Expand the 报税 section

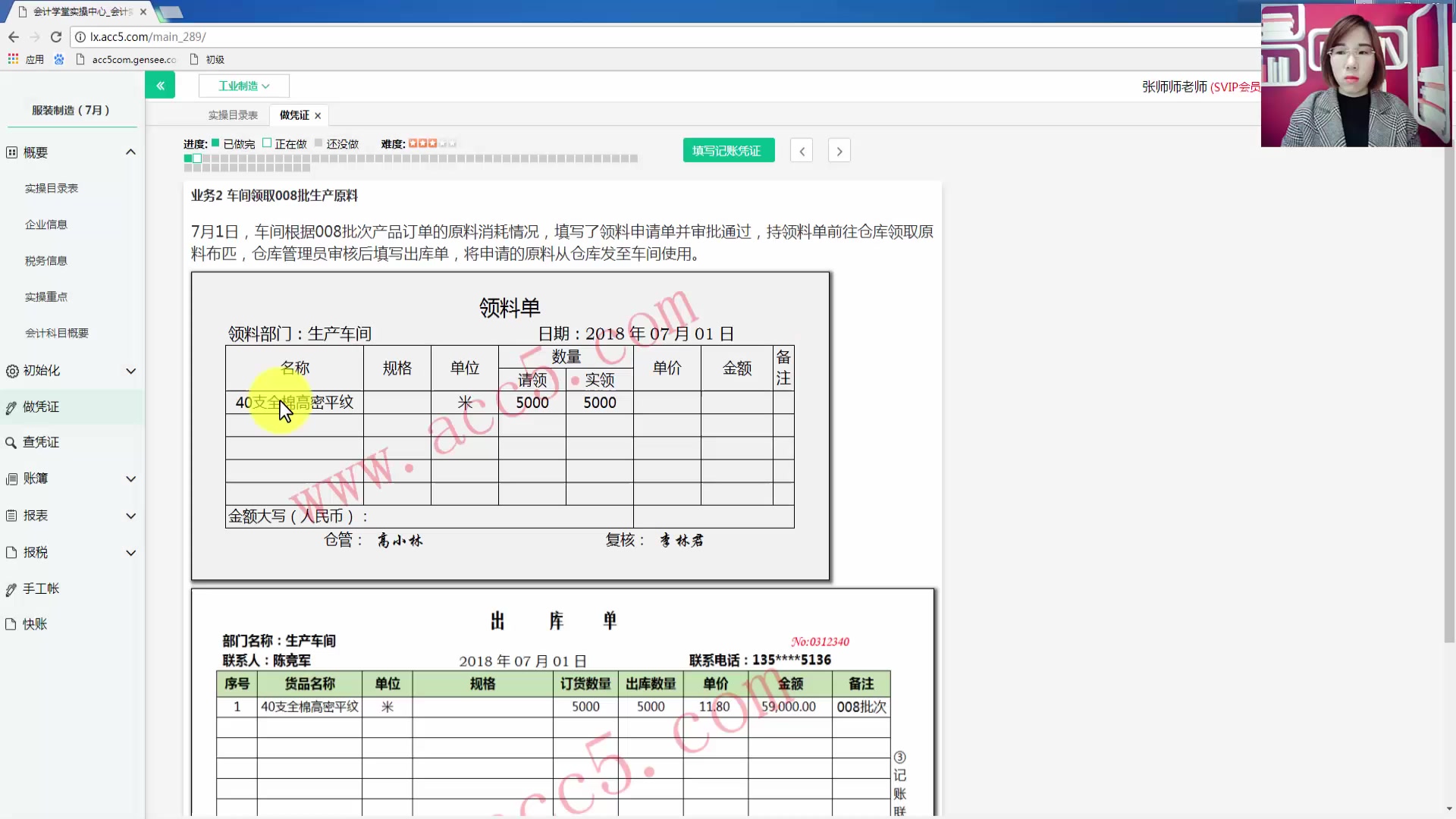click(x=130, y=553)
